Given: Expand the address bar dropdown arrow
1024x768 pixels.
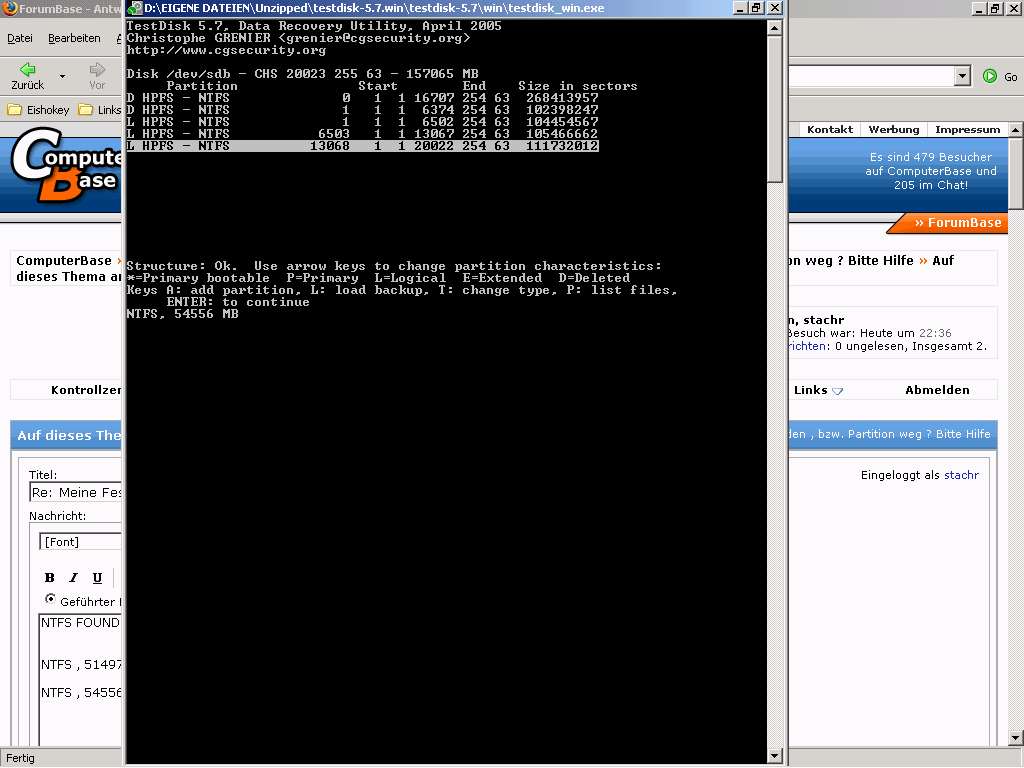Looking at the screenshot, I should pos(962,76).
